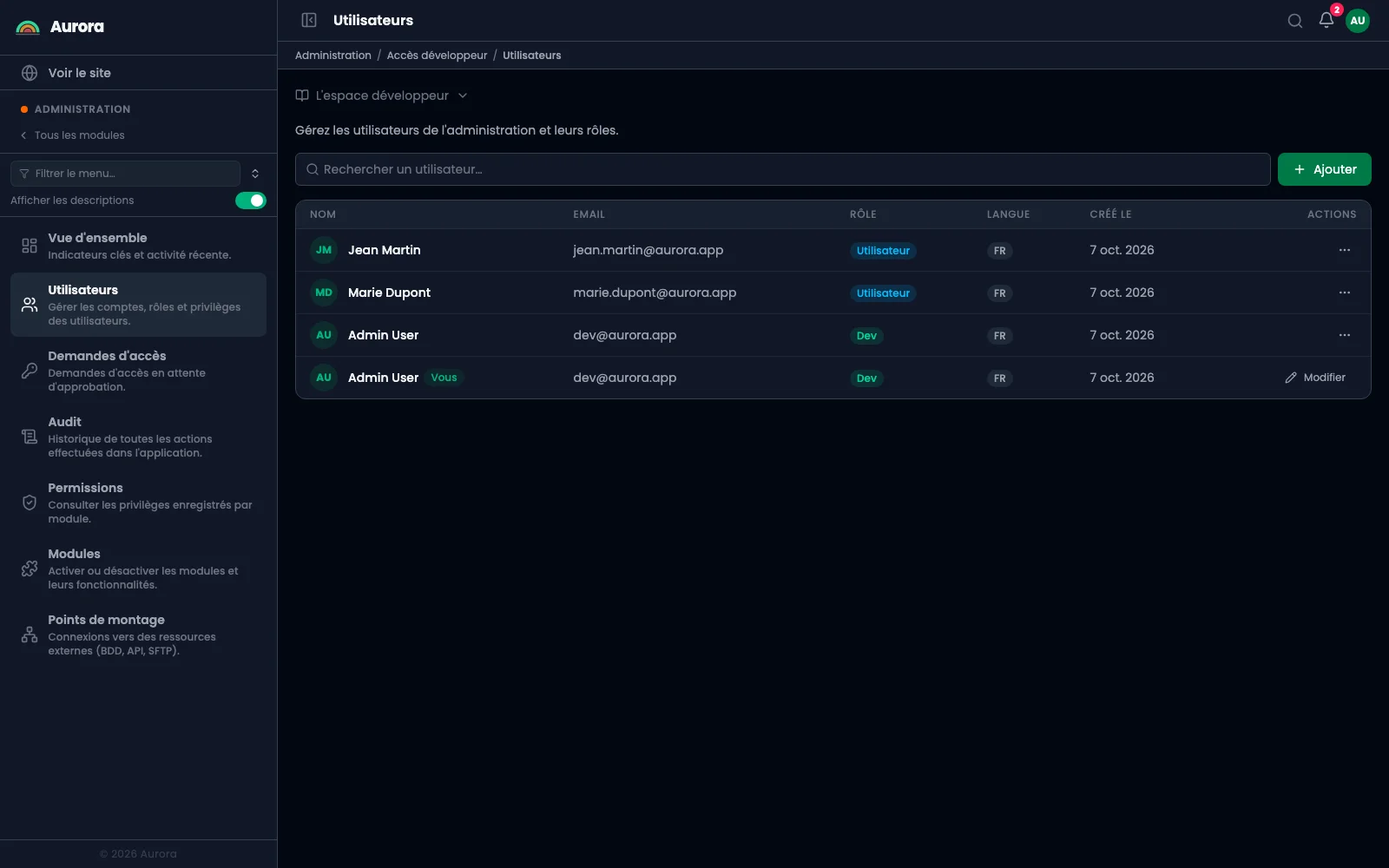Expand the L'espace développeur dropdown
This screenshot has width=1389, height=868.
pos(382,95)
